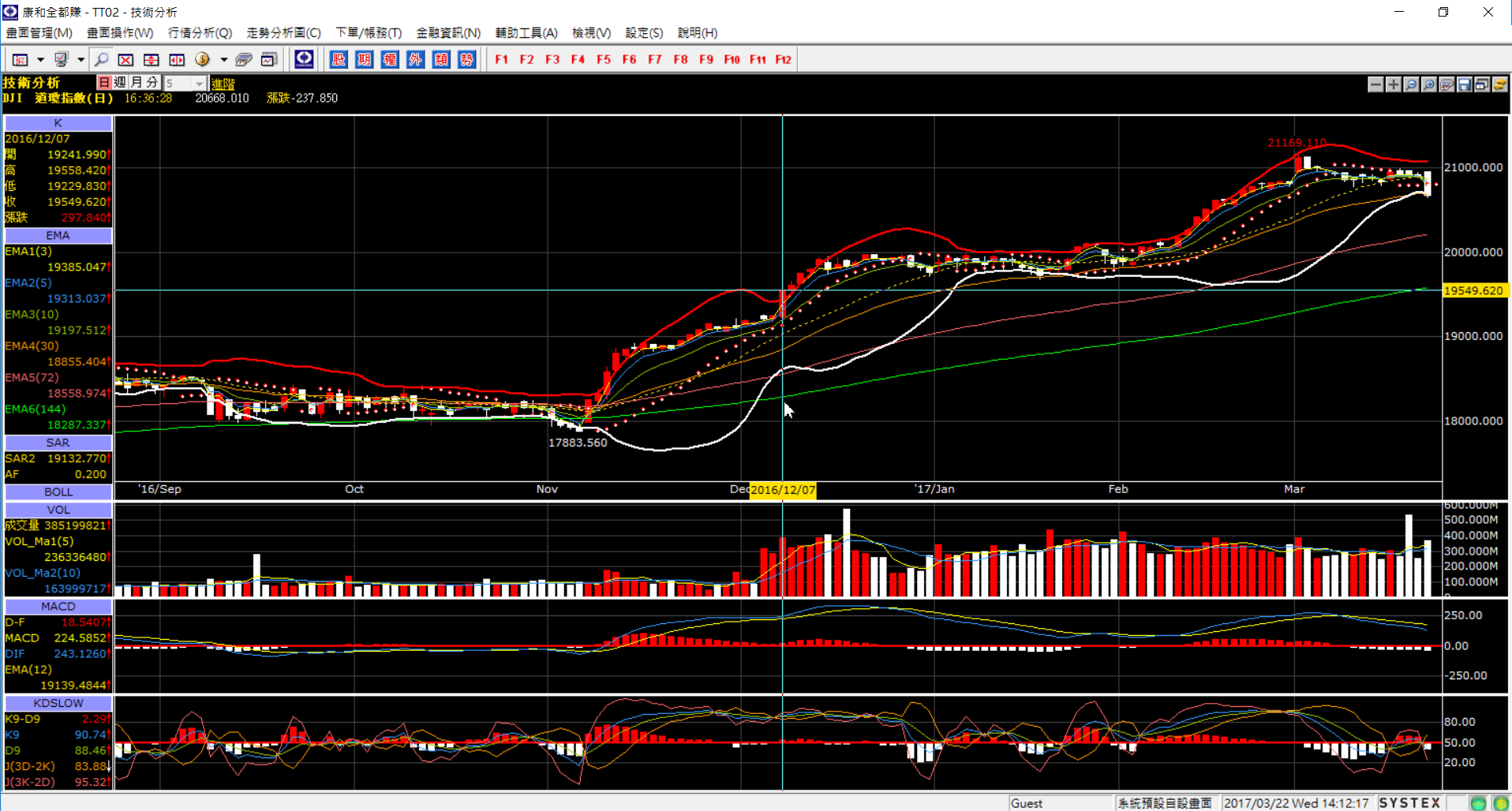This screenshot has width=1512, height=811.
Task: Click the SAR indicator panel header
Action: click(x=58, y=443)
